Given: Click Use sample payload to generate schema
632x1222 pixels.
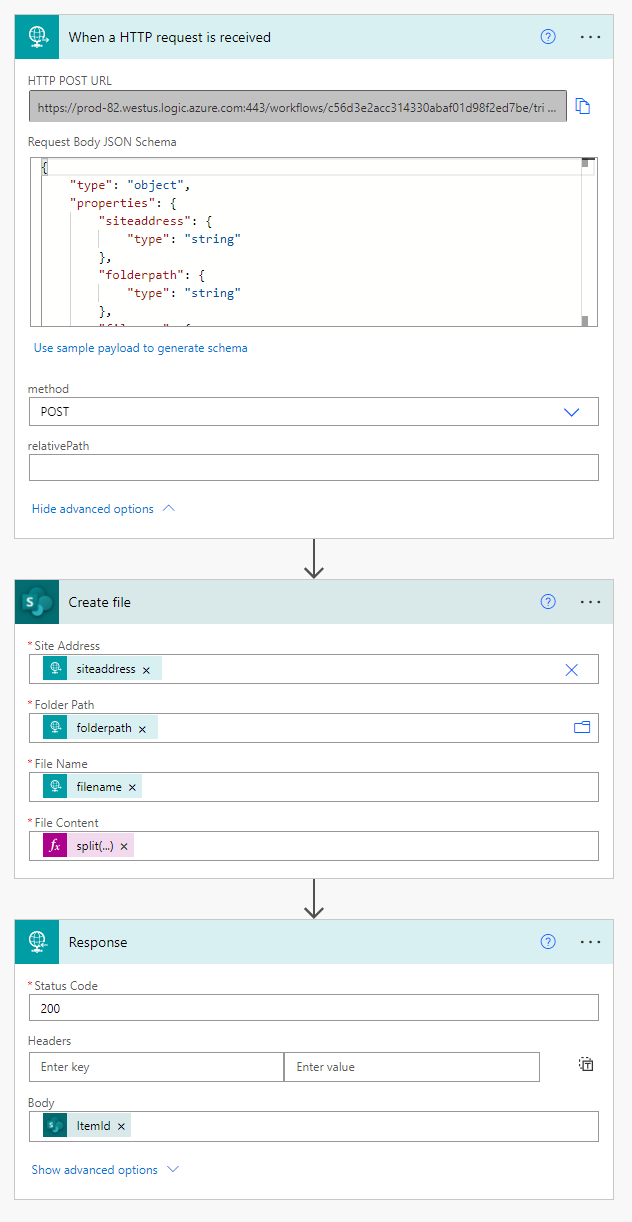Looking at the screenshot, I should (140, 348).
